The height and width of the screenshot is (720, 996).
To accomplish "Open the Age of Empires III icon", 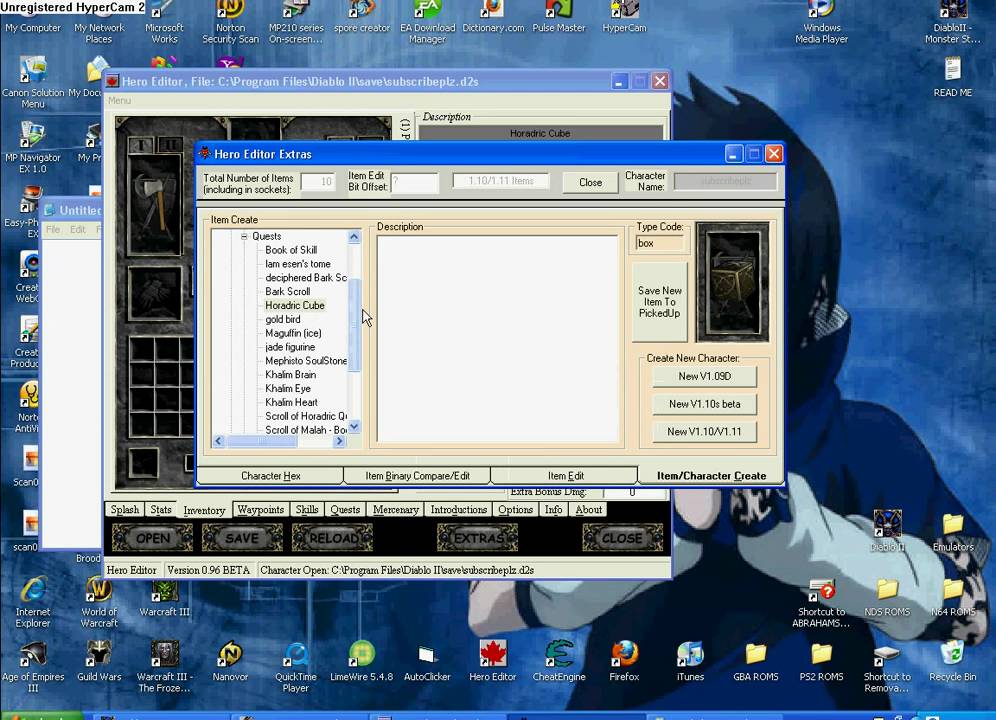I will pos(33,667).
